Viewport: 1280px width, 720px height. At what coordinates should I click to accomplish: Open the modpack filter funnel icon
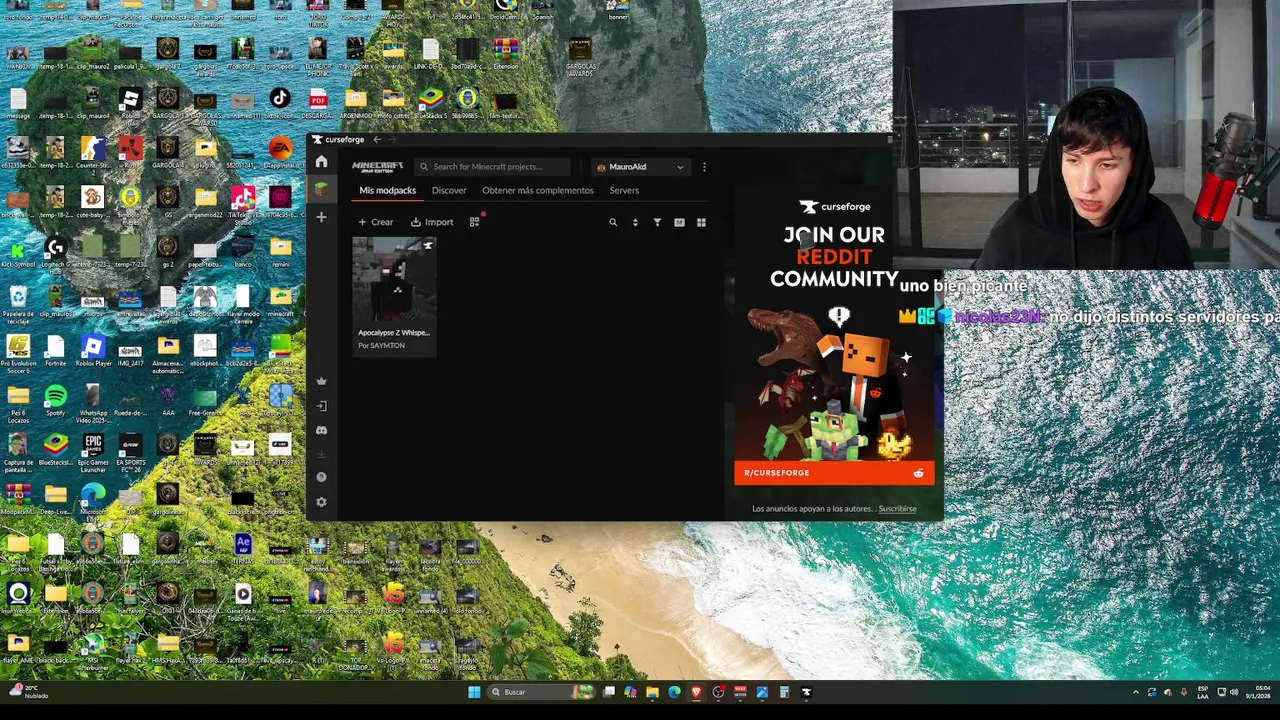(657, 222)
